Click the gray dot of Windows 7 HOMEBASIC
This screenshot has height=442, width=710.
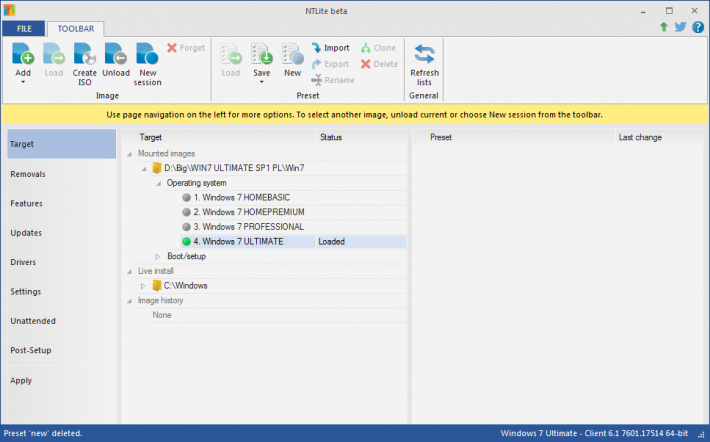point(186,197)
